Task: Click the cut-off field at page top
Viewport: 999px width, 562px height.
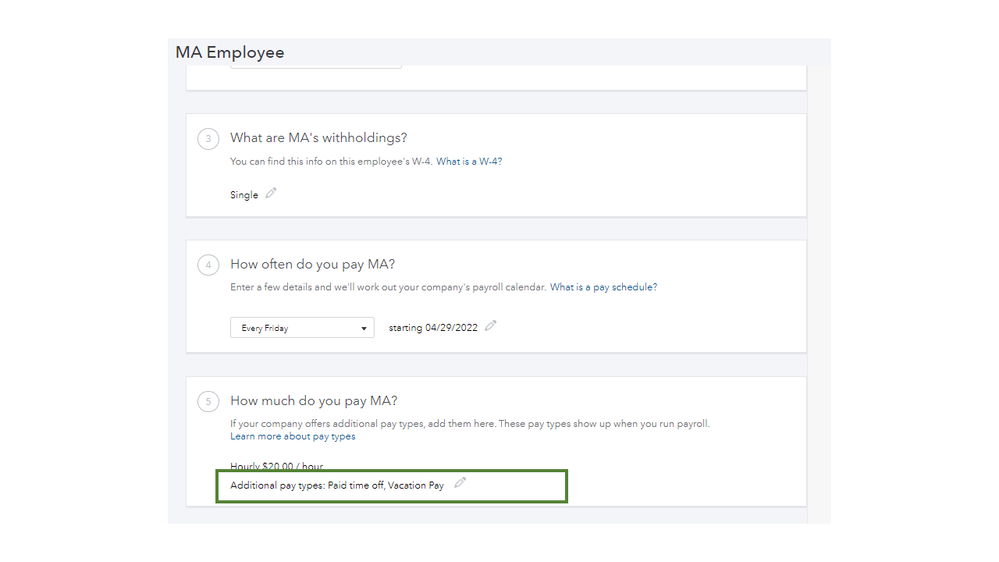Action: click(x=316, y=65)
